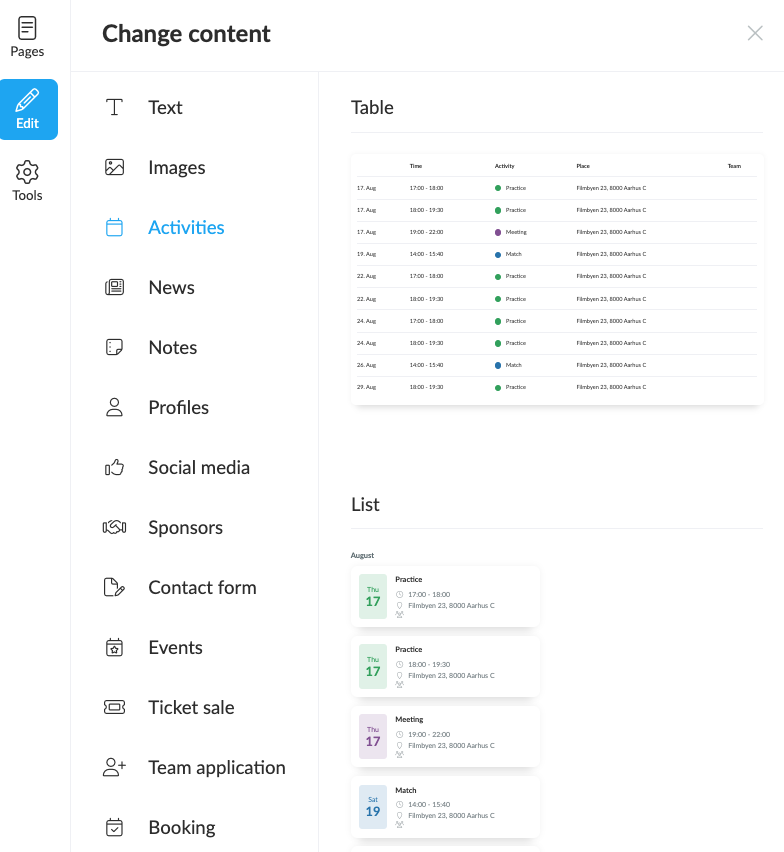The height and width of the screenshot is (852, 784).
Task: Pick Social media content type
Action: (199, 467)
